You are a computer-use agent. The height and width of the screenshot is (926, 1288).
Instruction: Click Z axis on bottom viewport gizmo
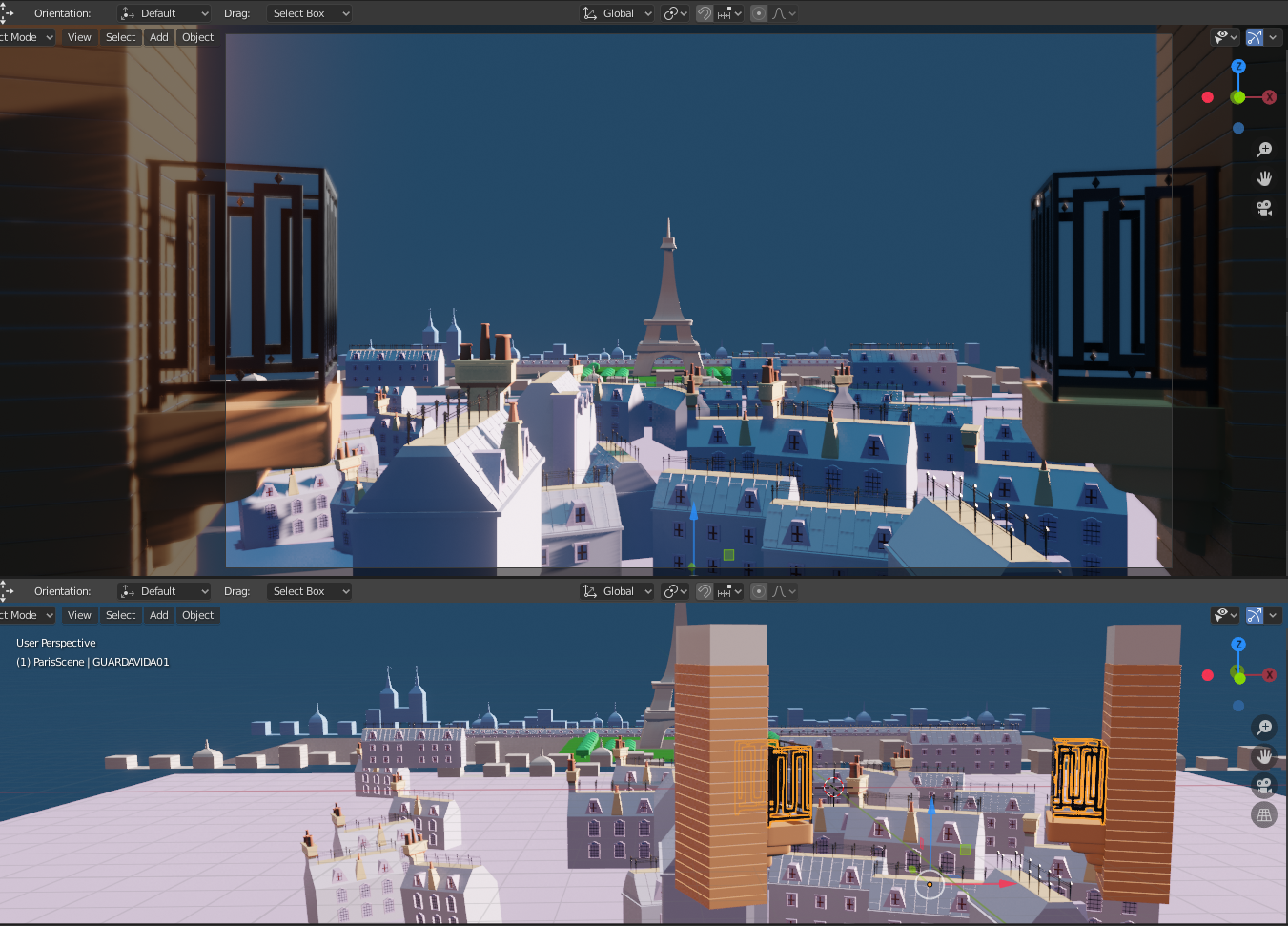pos(1238,645)
